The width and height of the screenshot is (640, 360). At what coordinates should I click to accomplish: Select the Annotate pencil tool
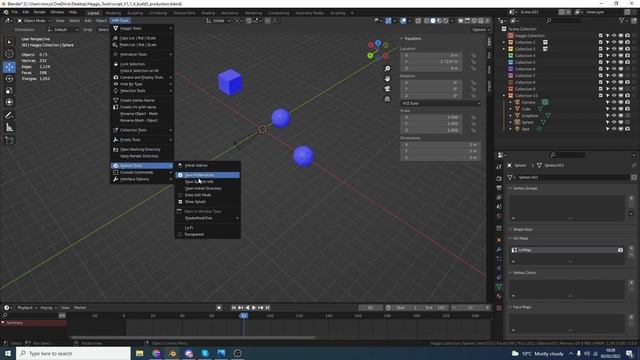click(9, 116)
